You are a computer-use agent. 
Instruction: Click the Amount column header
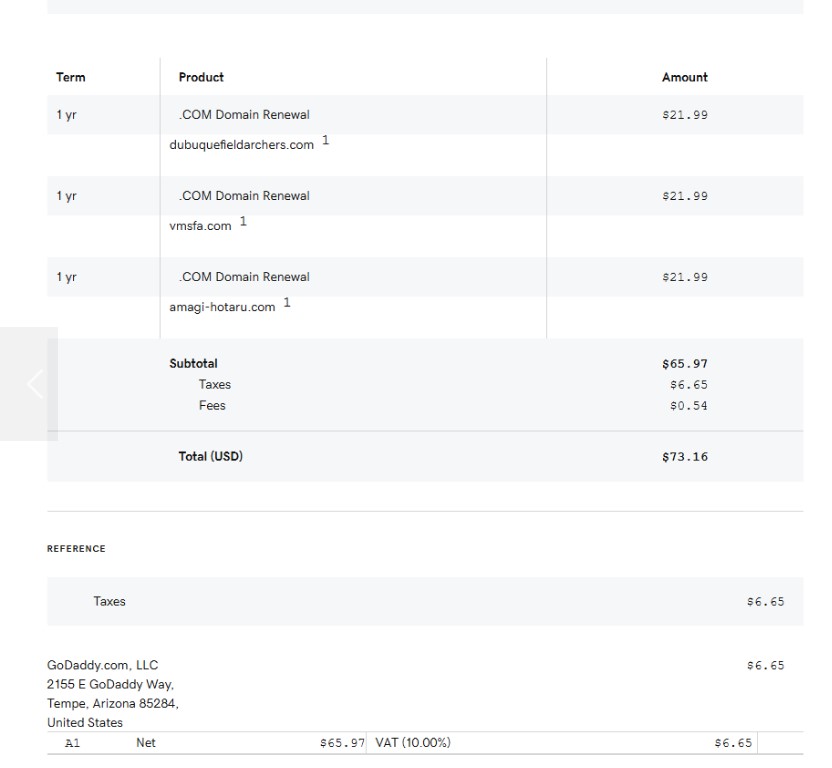tap(684, 77)
